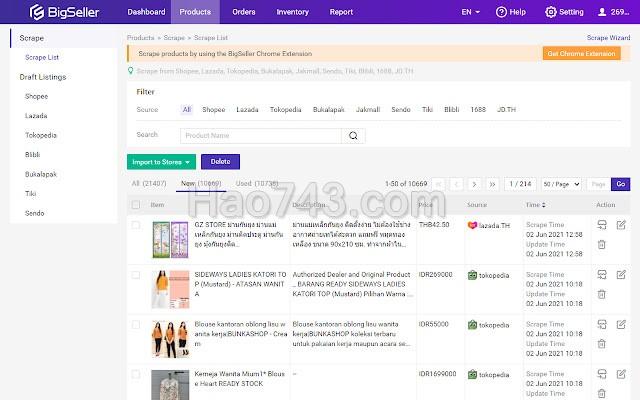Click edit icon for GZ STORE row
640x400 pixels.
click(621, 225)
